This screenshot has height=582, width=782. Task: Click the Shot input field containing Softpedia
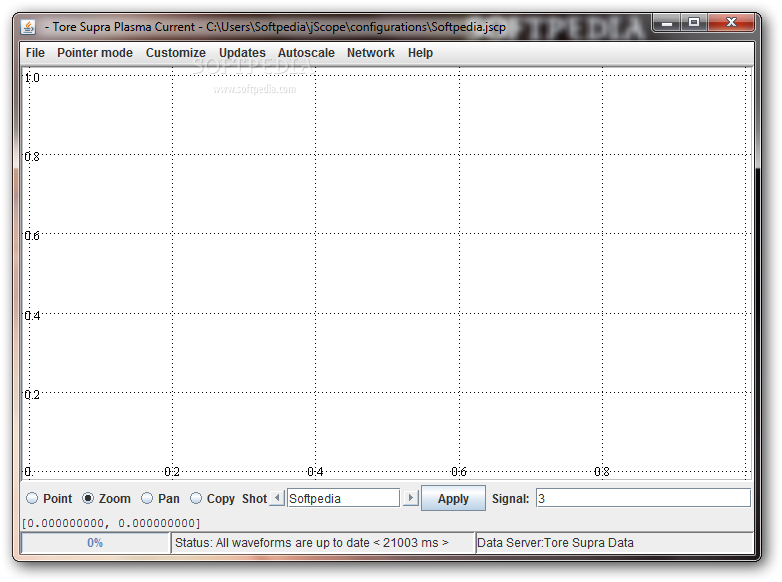pyautogui.click(x=343, y=498)
